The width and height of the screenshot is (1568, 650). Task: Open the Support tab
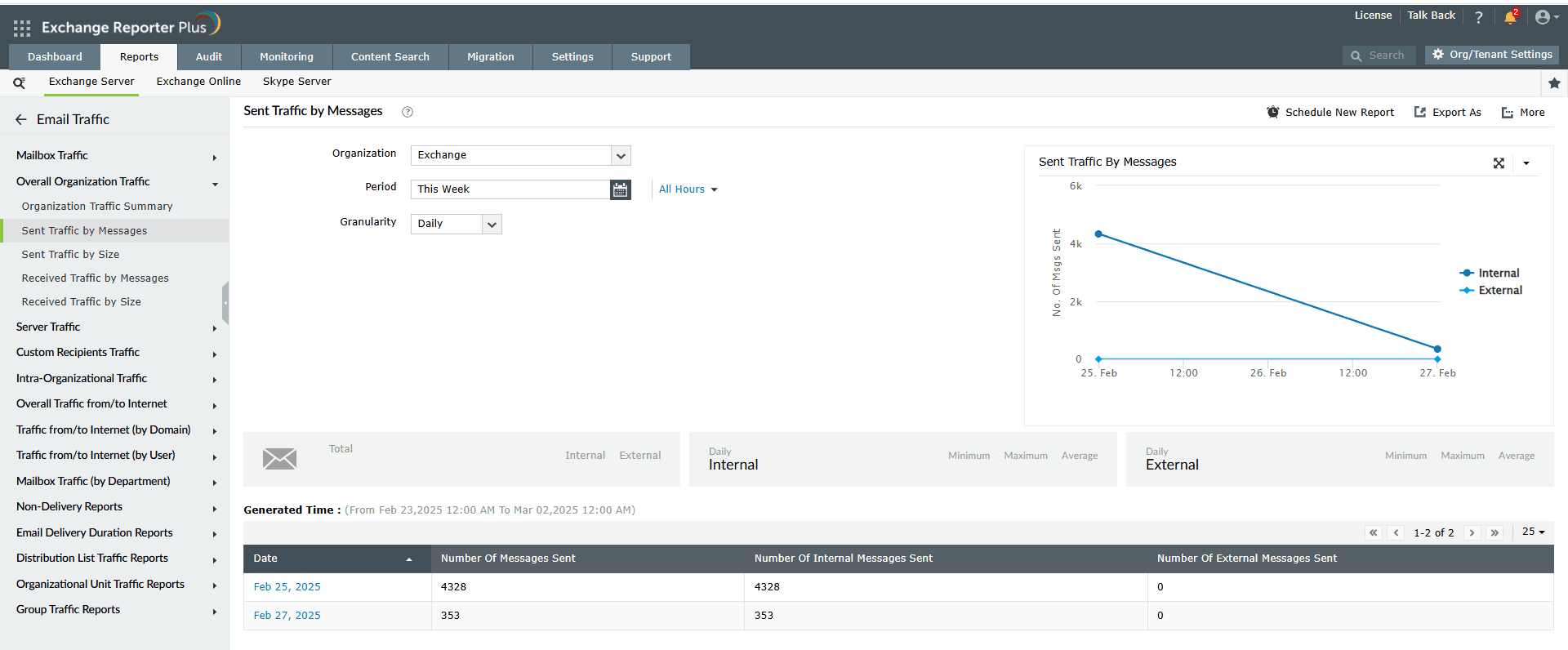[x=651, y=57]
